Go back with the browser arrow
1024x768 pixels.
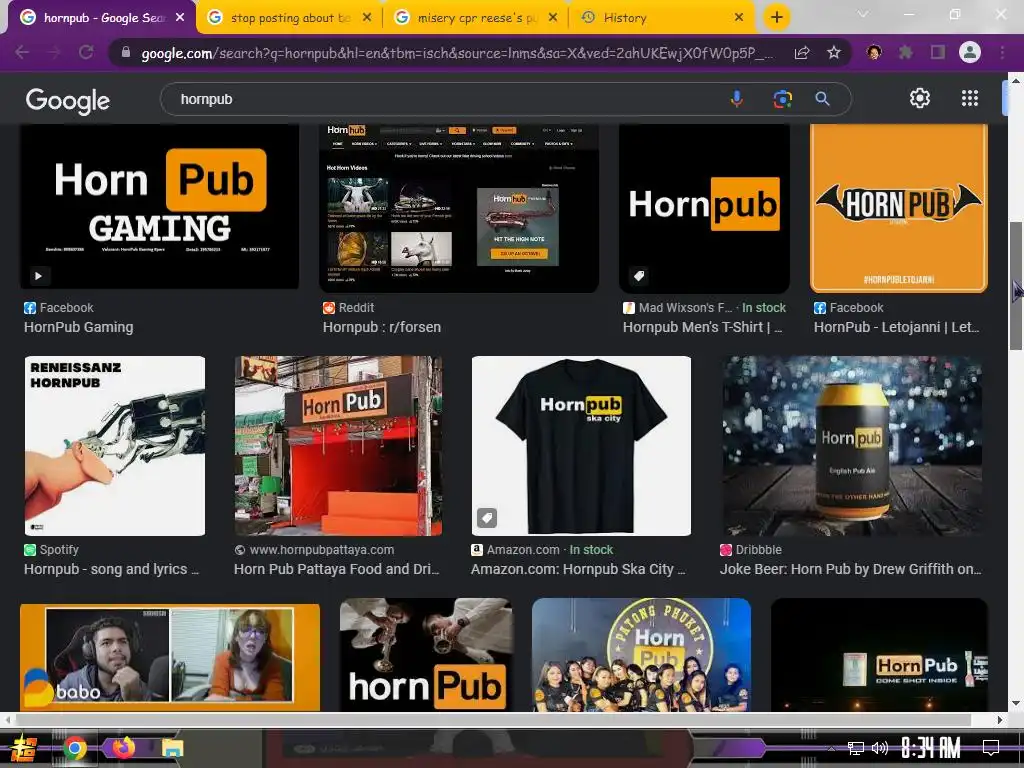pos(22,52)
